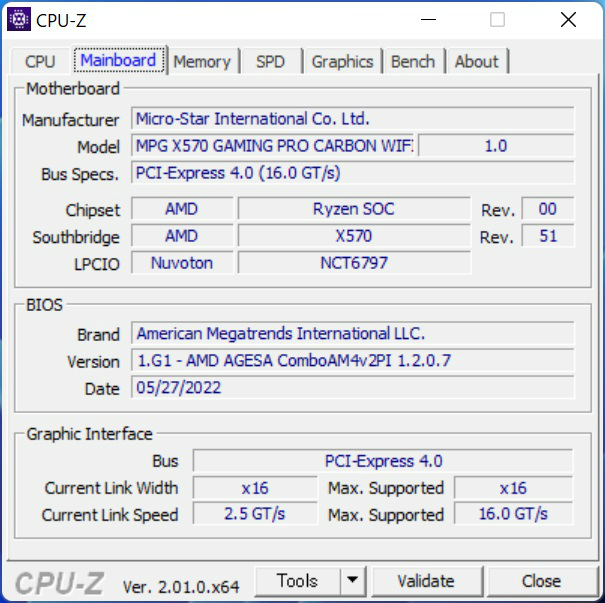Click the Current Link Width x16 value
The image size is (605, 603).
pyautogui.click(x=255, y=488)
